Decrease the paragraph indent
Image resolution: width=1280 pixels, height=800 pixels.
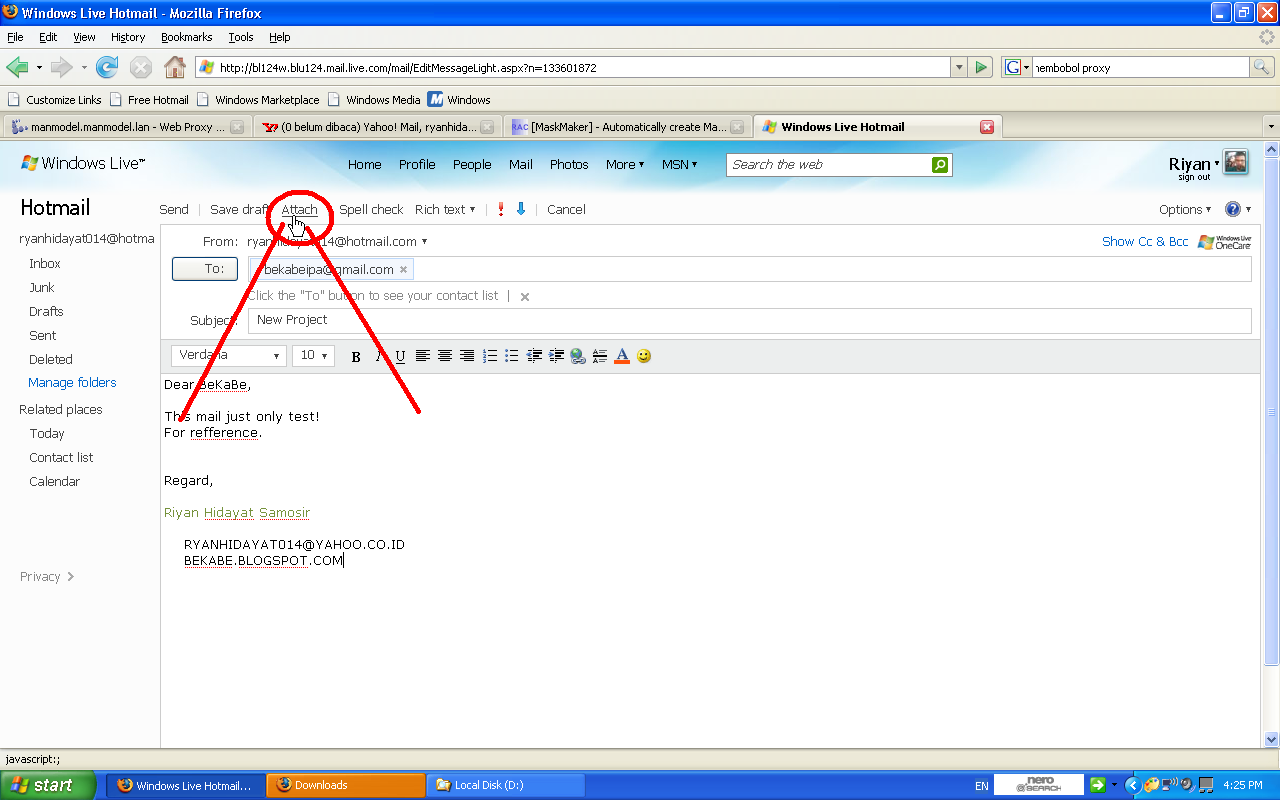click(x=534, y=356)
